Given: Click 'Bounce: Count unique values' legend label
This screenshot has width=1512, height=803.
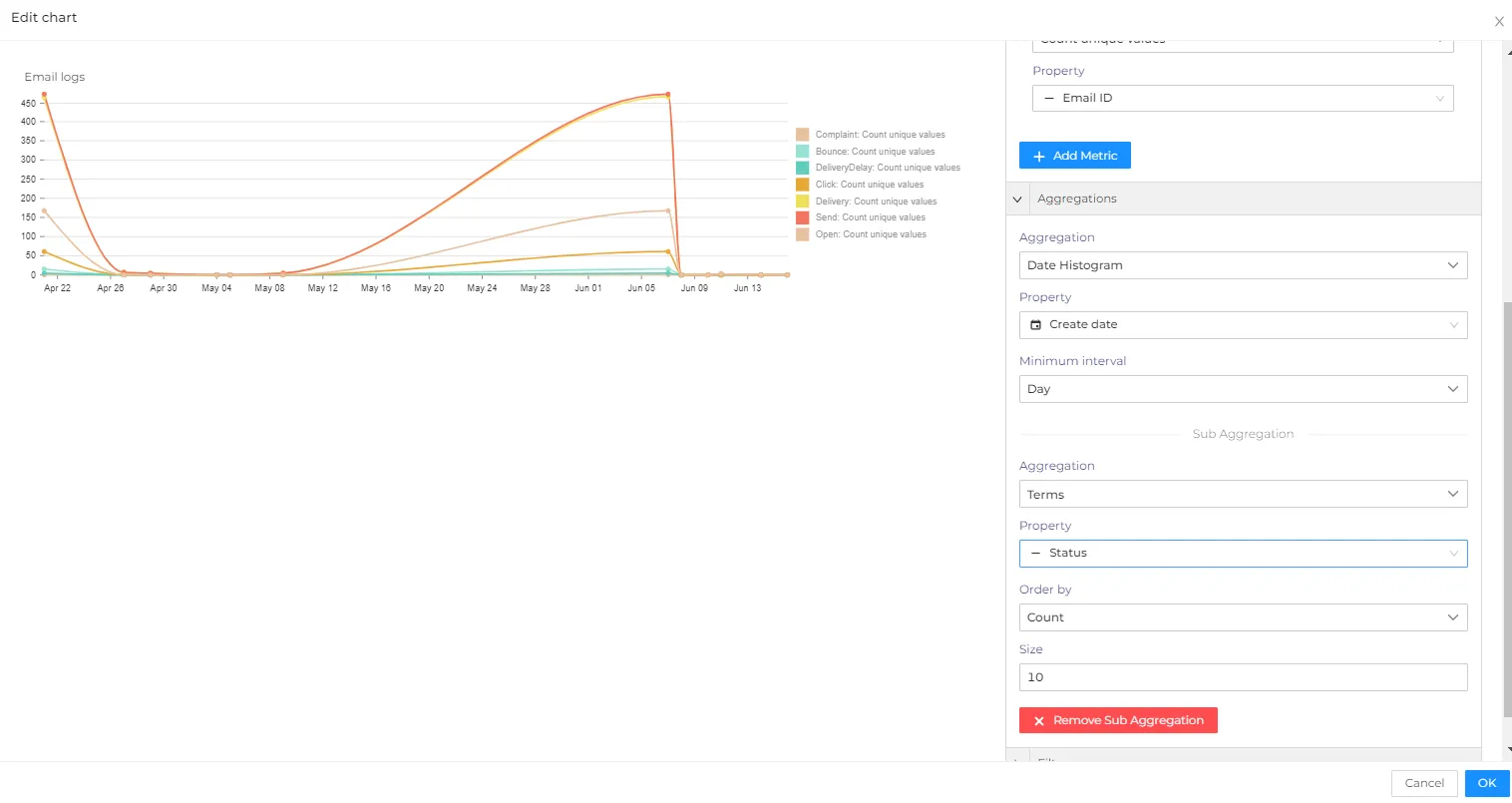Looking at the screenshot, I should click(x=875, y=152).
